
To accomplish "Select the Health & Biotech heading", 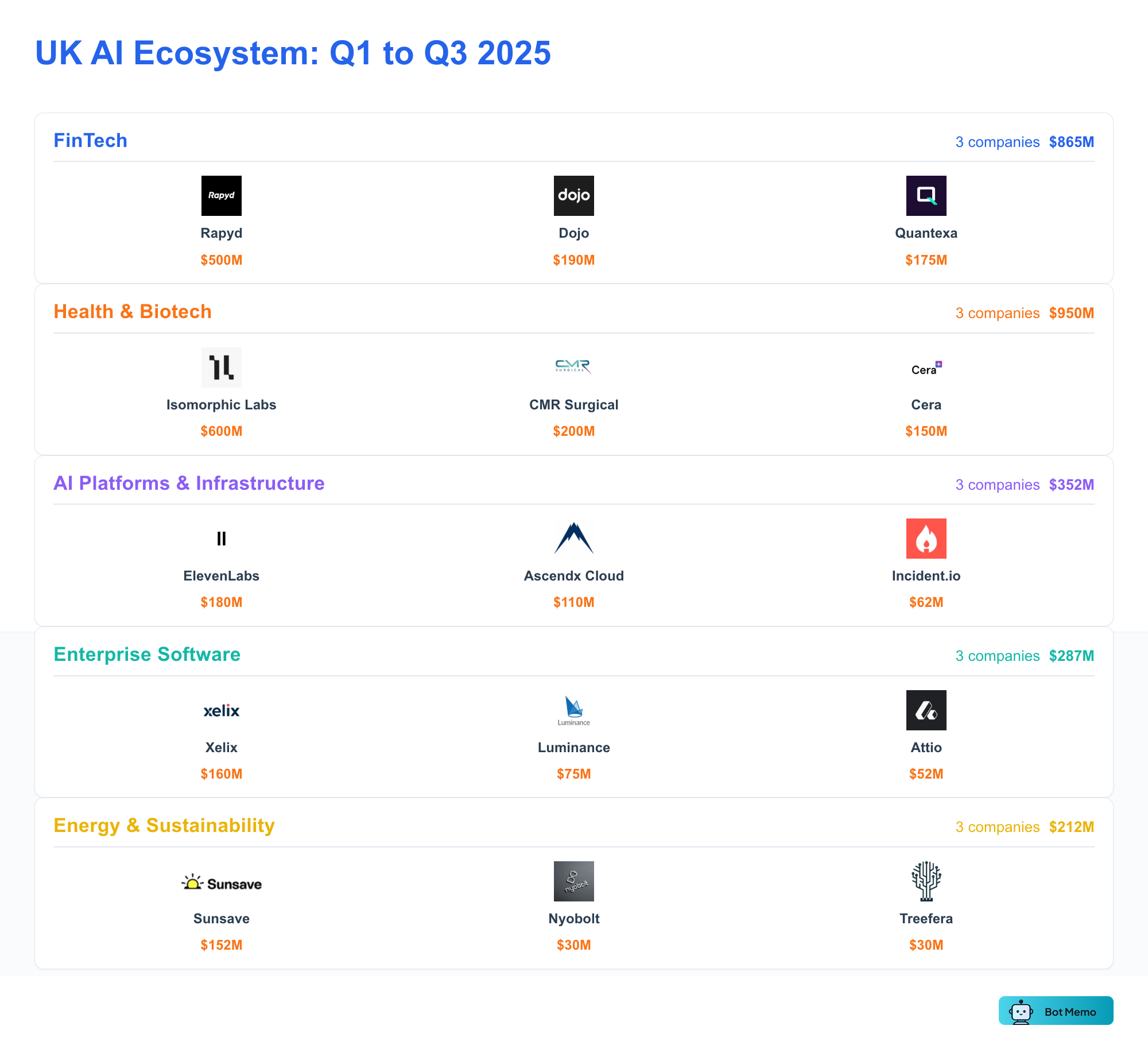I will pyautogui.click(x=133, y=312).
